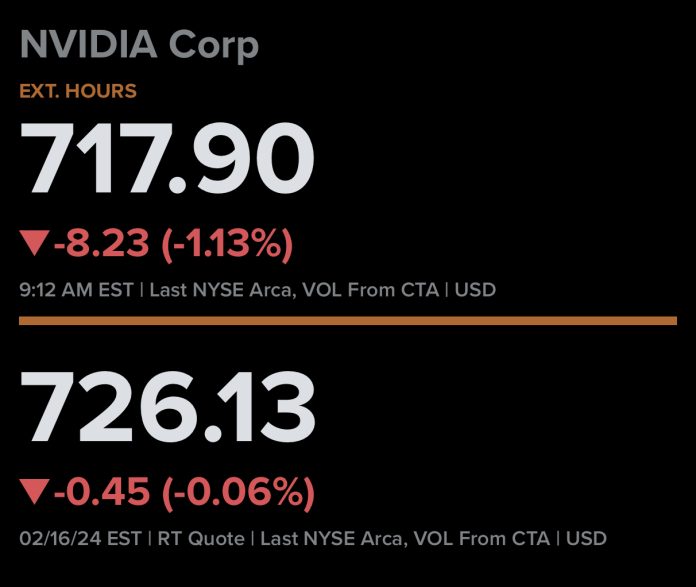The image size is (696, 587).
Task: Click the NVIDIA Corp company title
Action: [139, 44]
